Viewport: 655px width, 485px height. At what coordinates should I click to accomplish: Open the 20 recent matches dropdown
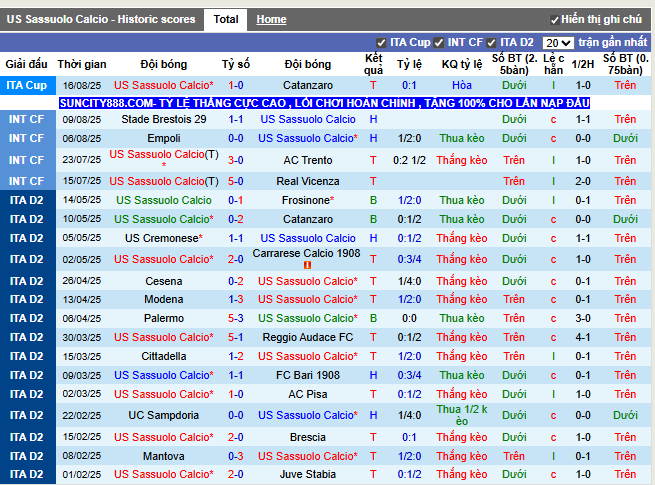tap(558, 43)
